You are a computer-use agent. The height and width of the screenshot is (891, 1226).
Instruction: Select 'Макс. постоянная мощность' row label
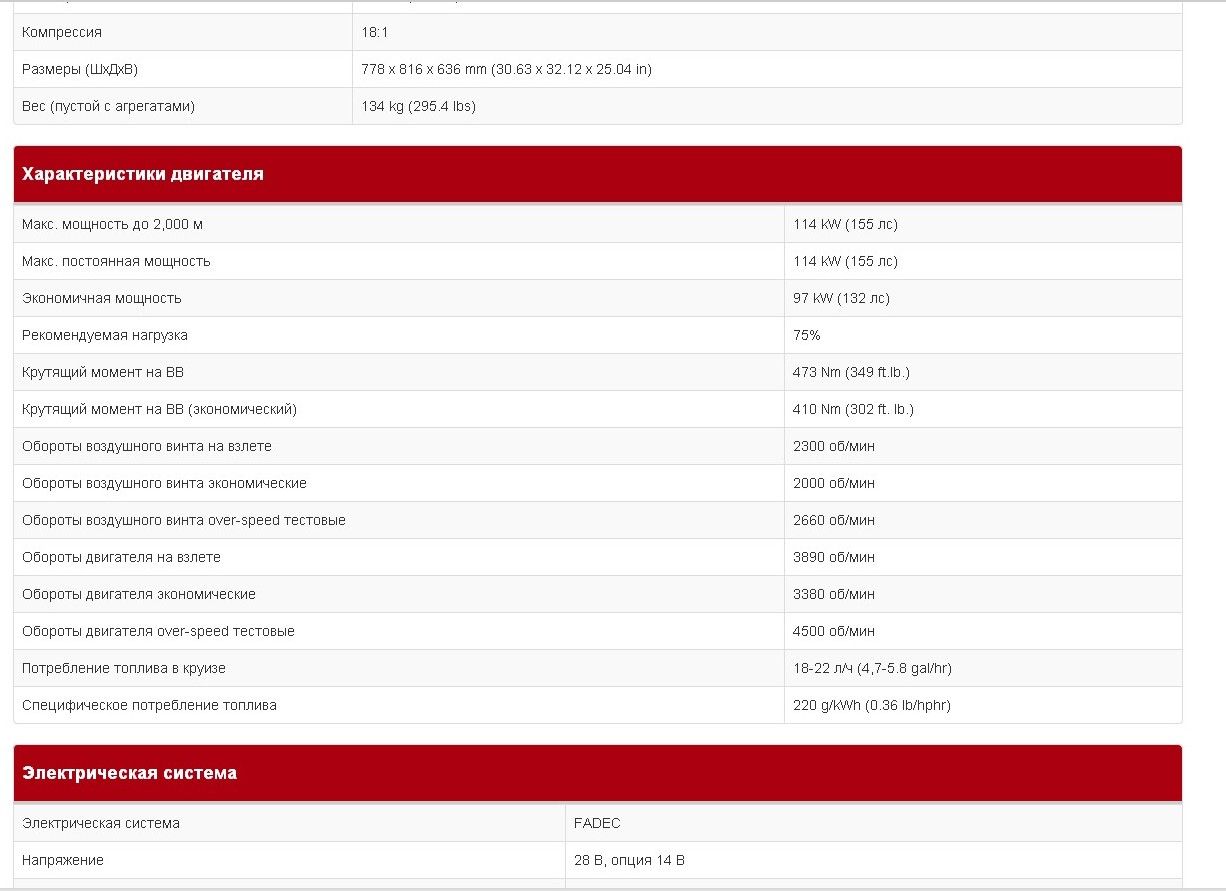click(x=116, y=261)
